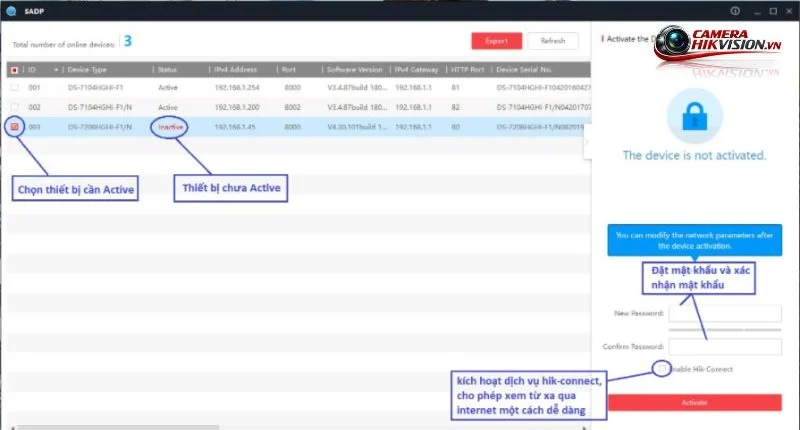
Task: Focus the Confirm Password field
Action: point(725,347)
